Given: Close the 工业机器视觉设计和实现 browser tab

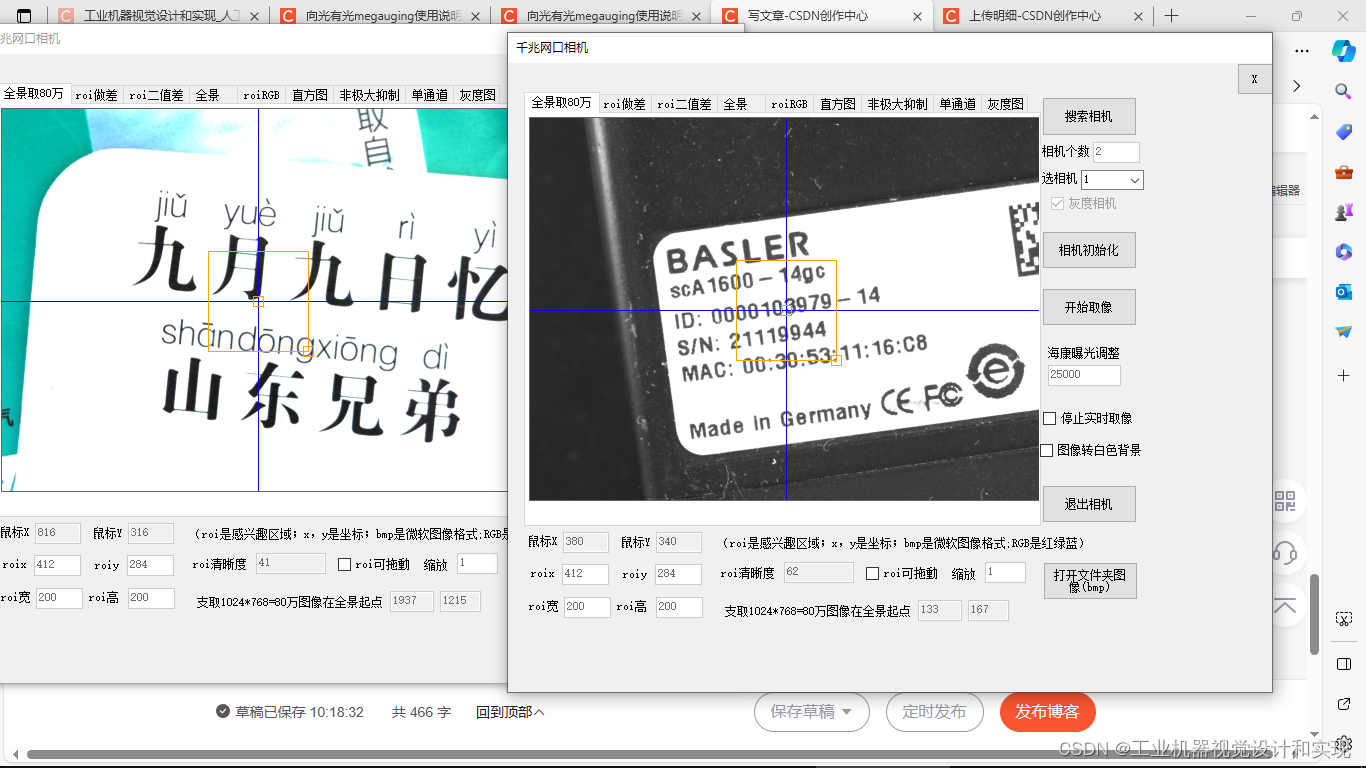Looking at the screenshot, I should click(x=252, y=17).
